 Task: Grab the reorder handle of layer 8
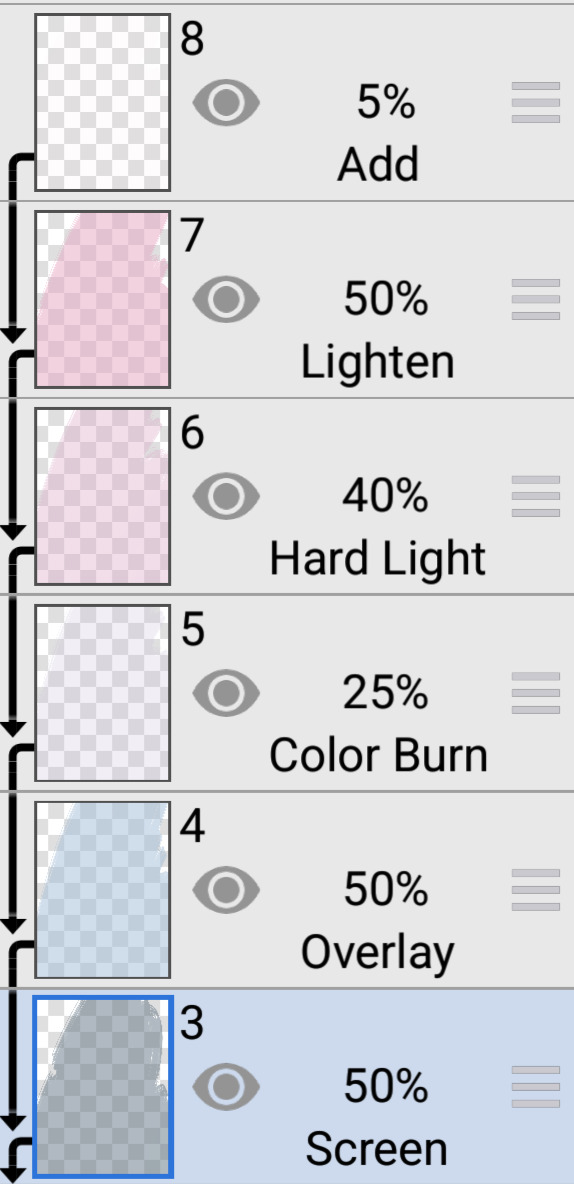click(535, 103)
